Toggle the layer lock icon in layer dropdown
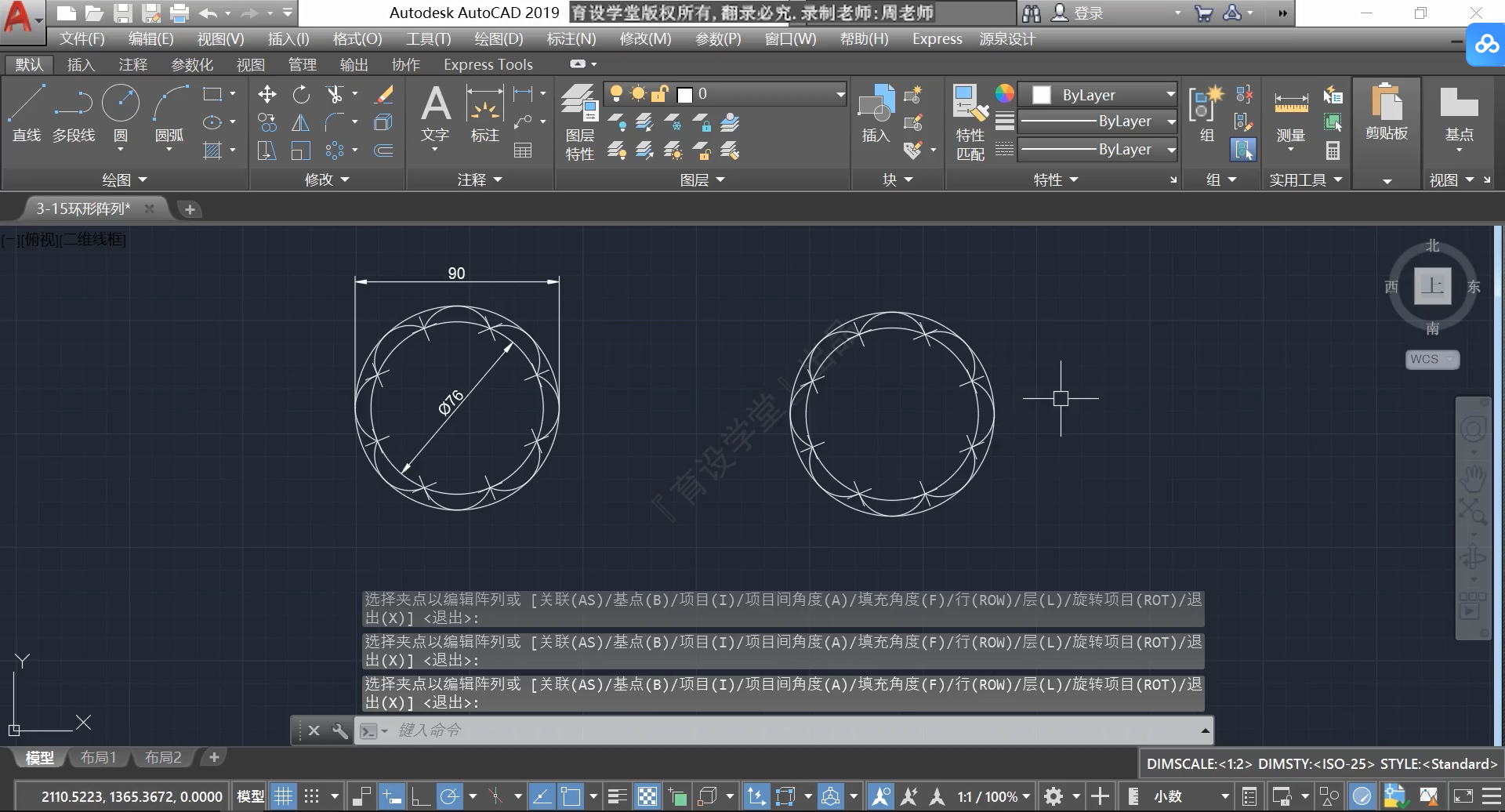Screen dimensions: 1505x812 pos(660,94)
